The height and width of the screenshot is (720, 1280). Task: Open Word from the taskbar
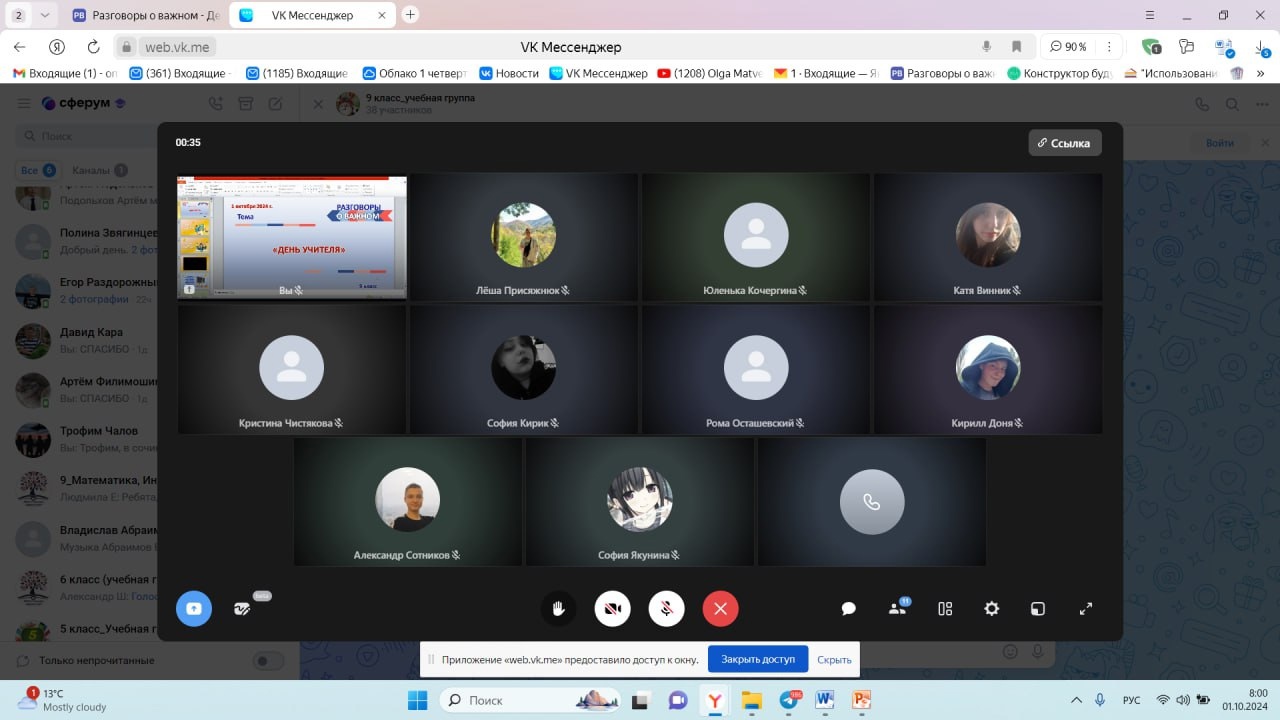pos(825,700)
